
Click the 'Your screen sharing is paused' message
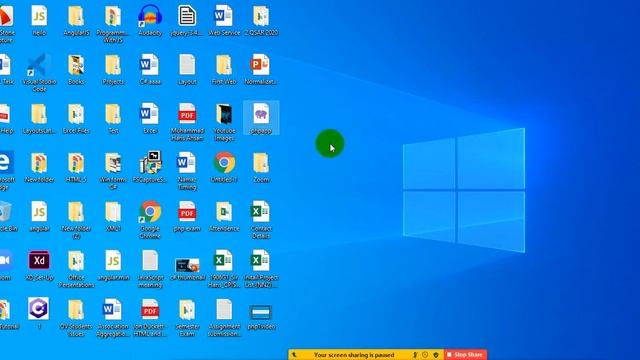point(354,355)
